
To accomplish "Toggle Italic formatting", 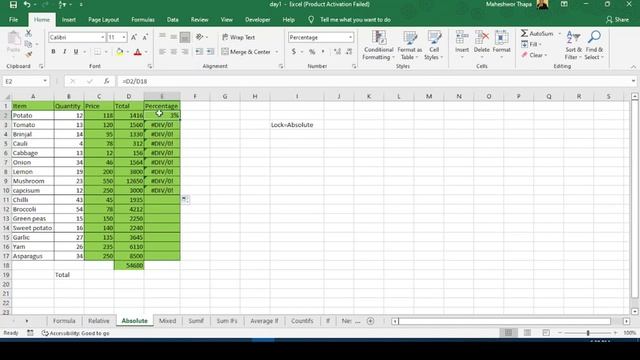I will click(x=64, y=52).
